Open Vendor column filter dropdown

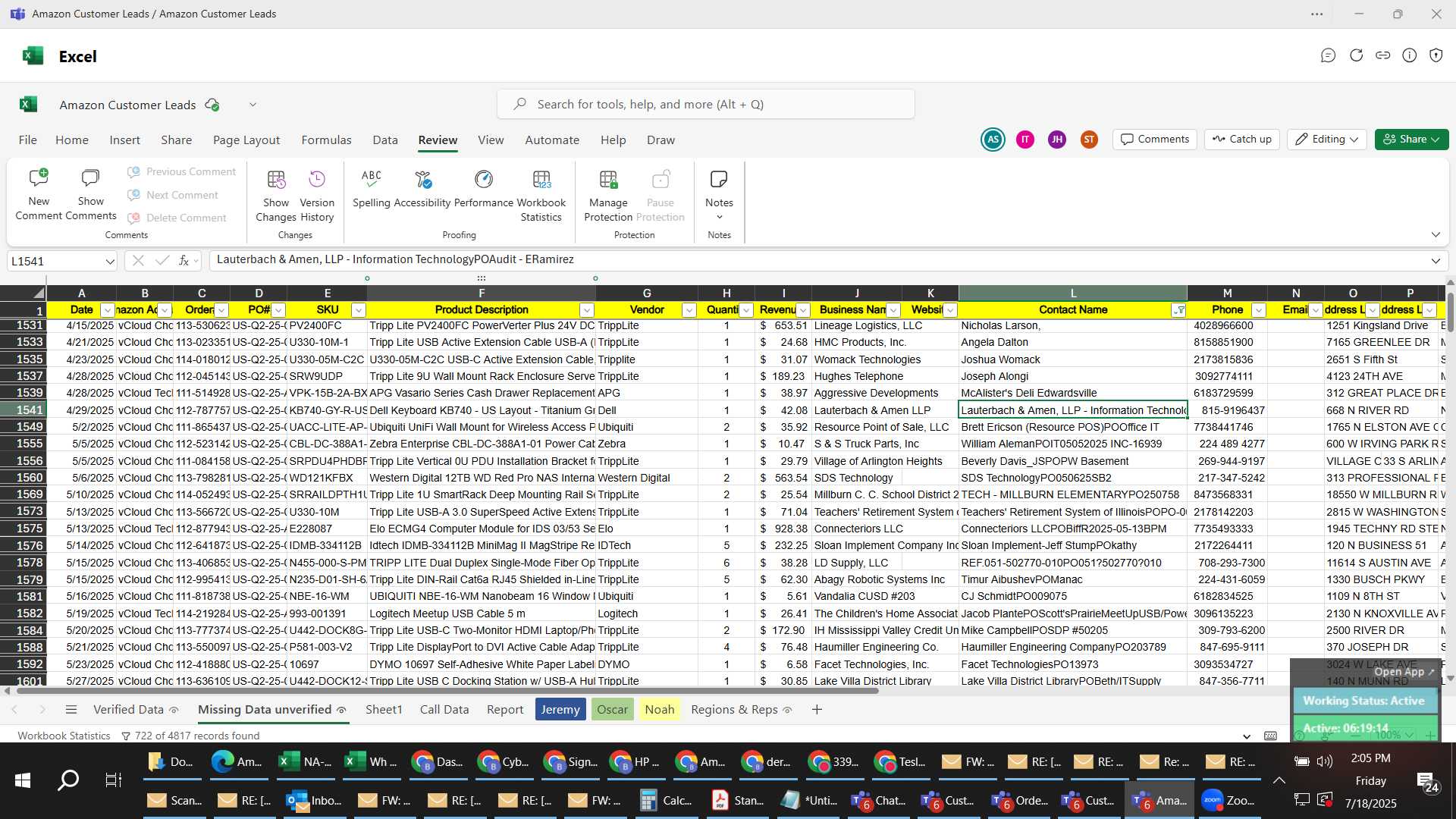pos(689,310)
